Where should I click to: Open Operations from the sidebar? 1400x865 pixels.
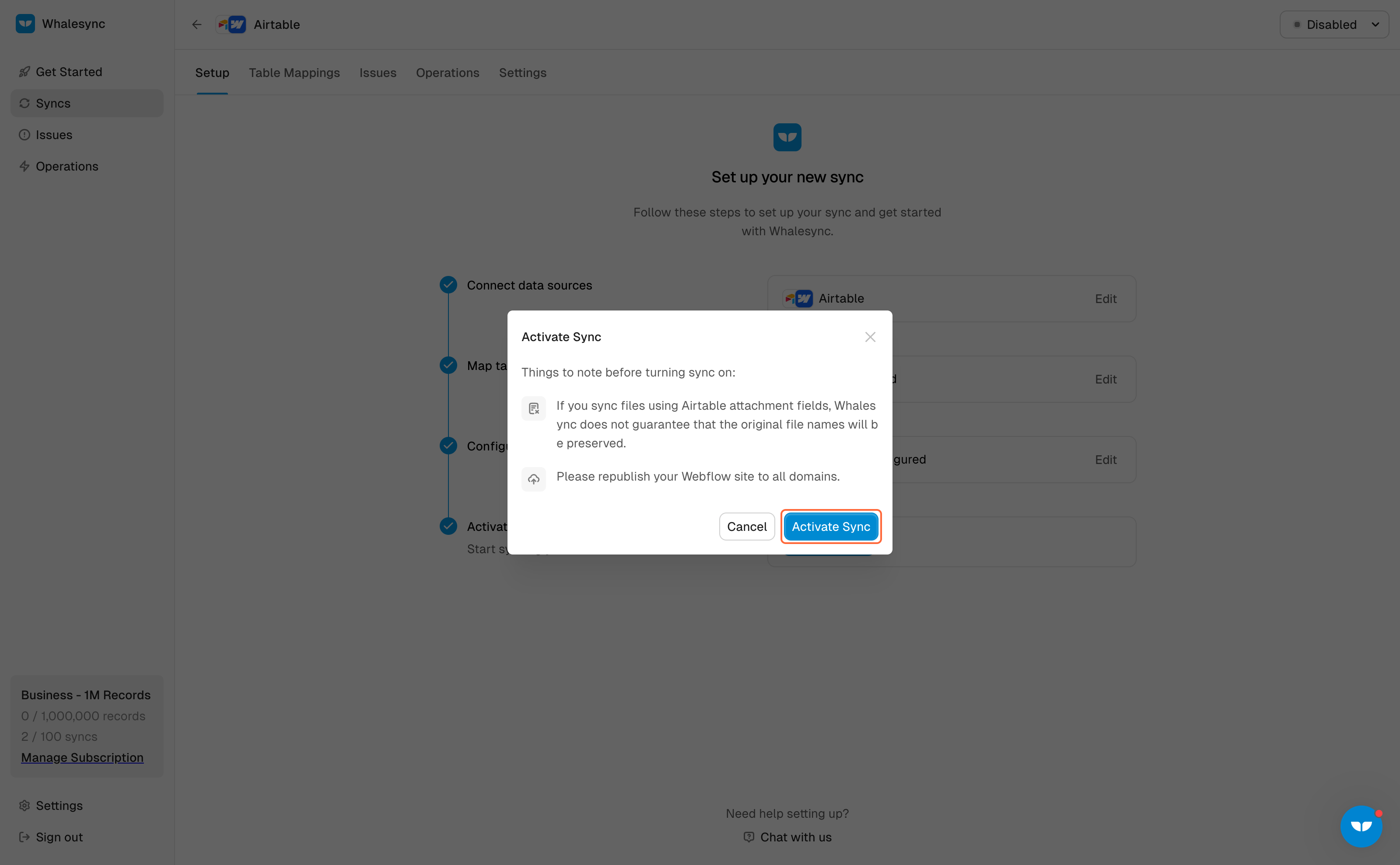point(87,167)
